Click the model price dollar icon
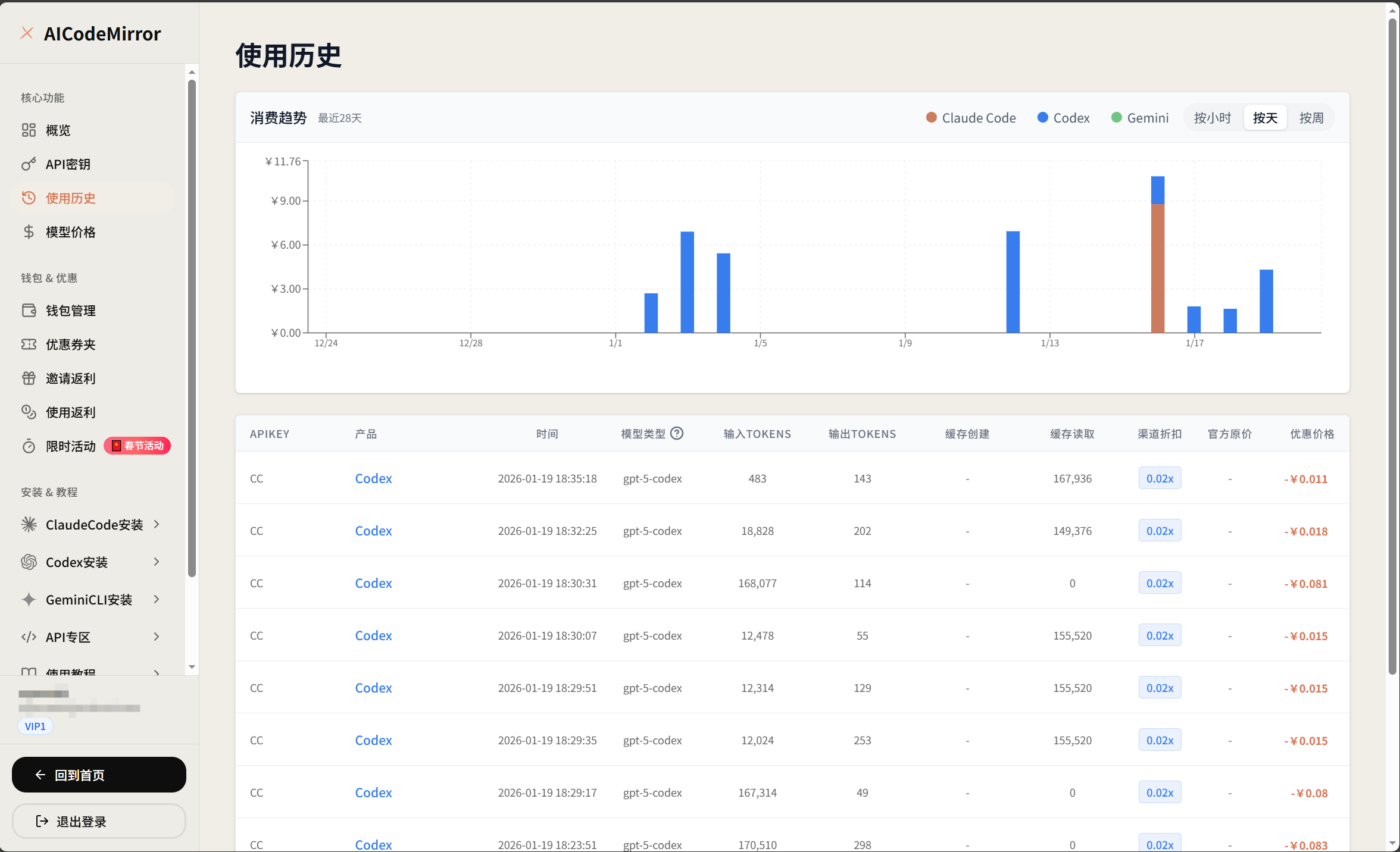Viewport: 1400px width, 852px height. point(29,232)
